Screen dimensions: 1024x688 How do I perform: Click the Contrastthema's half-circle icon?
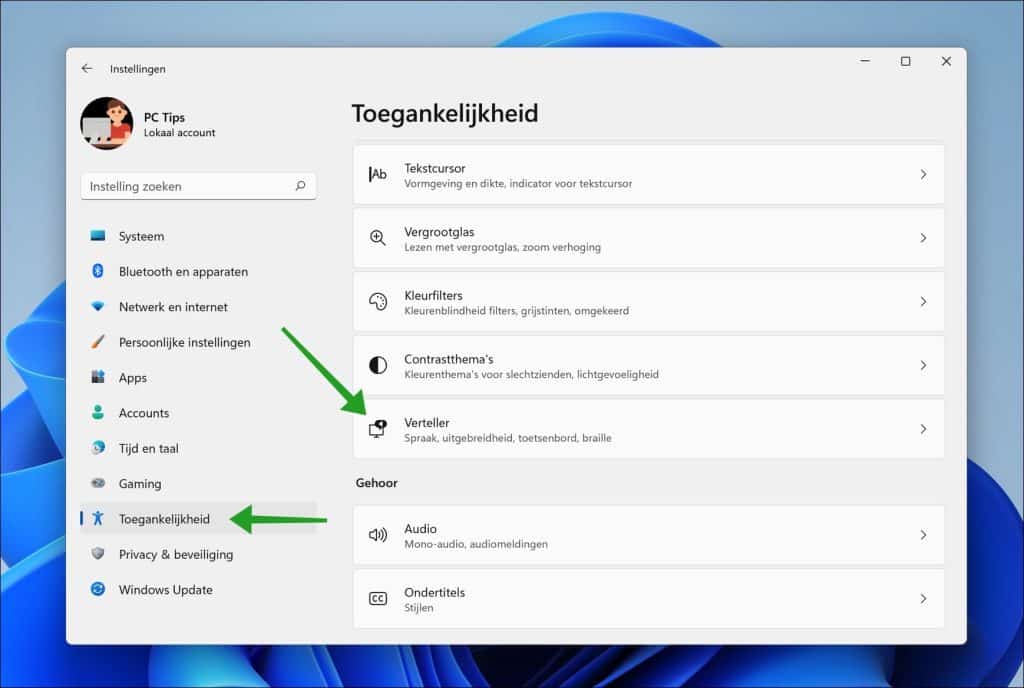377,365
